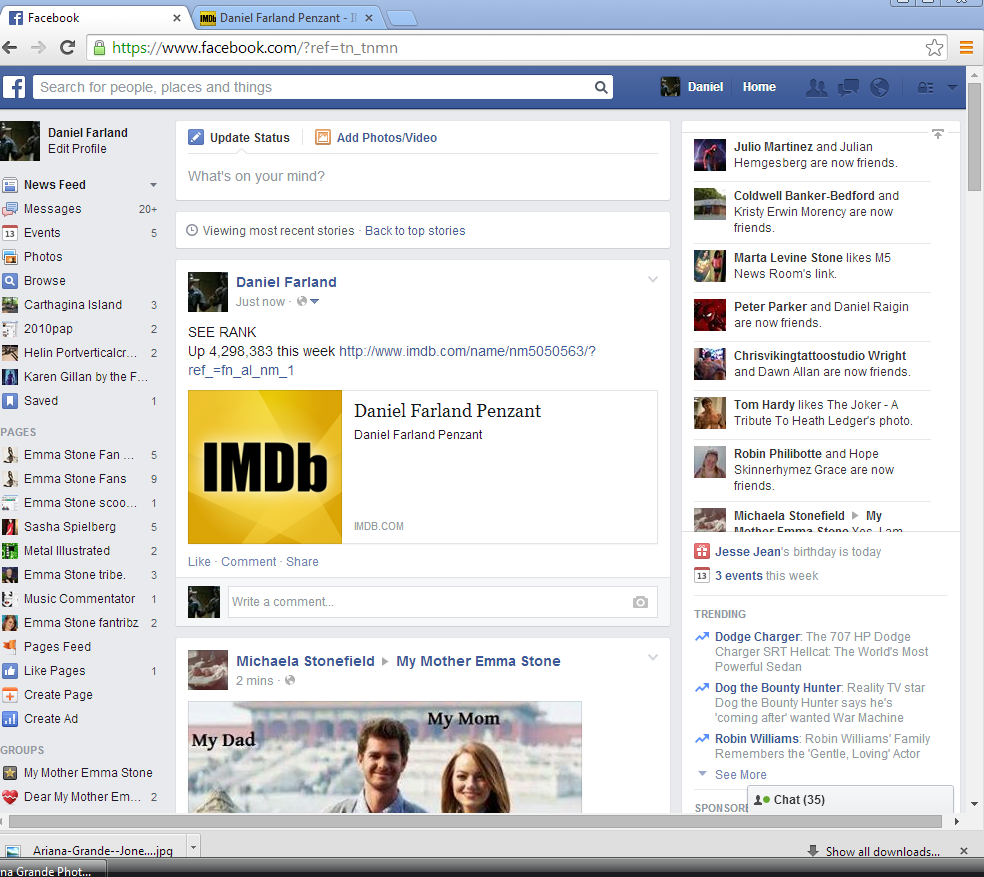The image size is (984, 877).
Task: Open Carthagina Island in the sidebar
Action: click(73, 304)
